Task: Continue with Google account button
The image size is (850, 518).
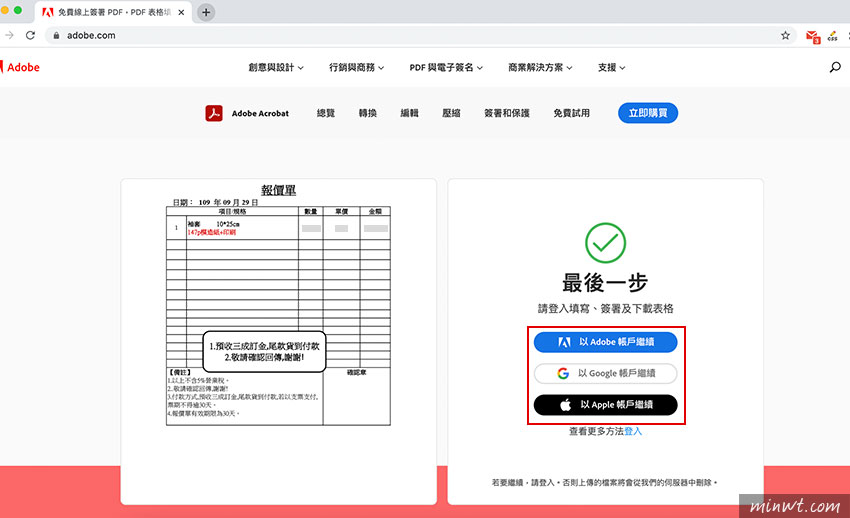Action: click(x=606, y=373)
